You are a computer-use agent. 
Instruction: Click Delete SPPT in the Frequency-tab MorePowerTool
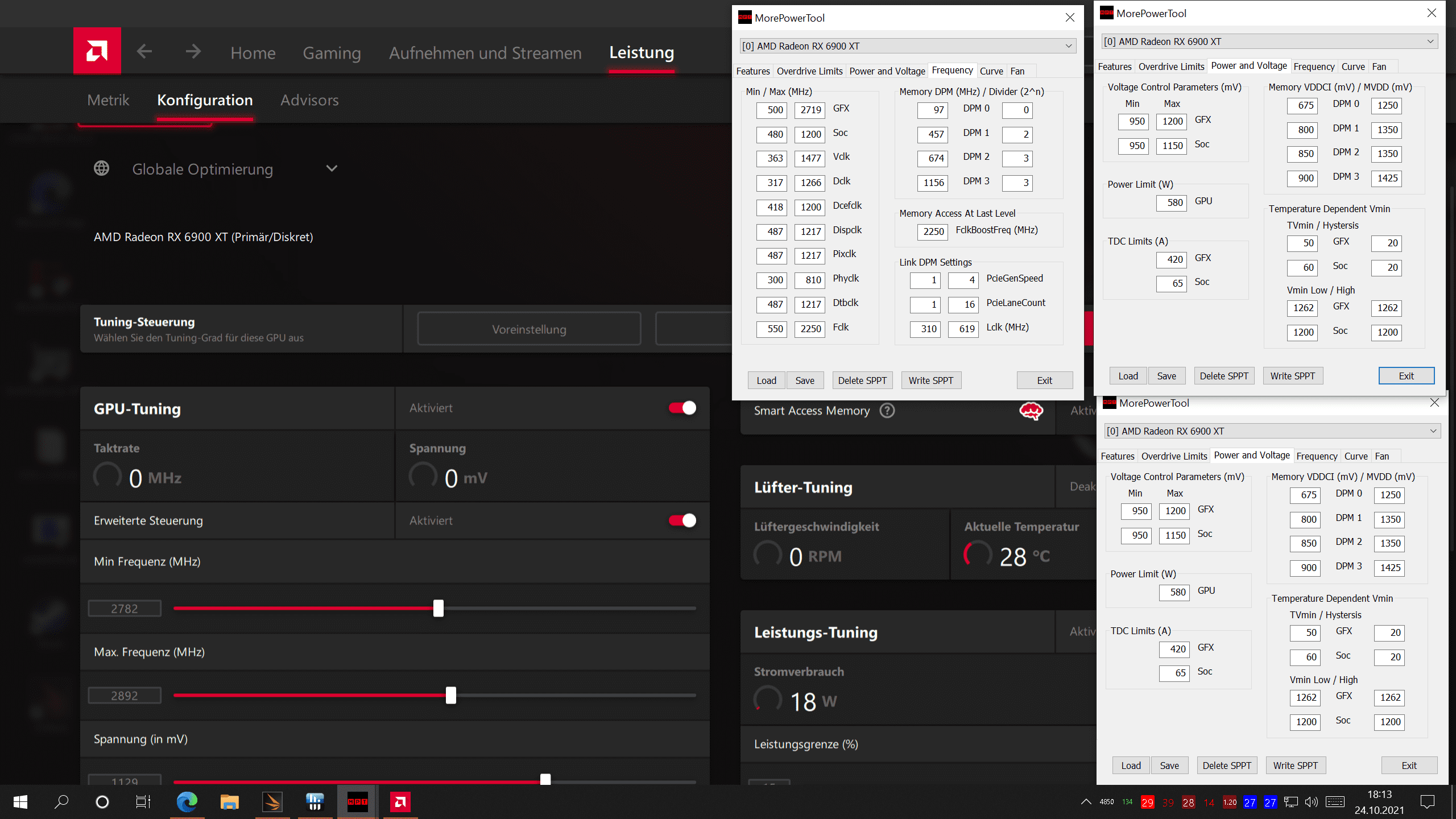862,380
